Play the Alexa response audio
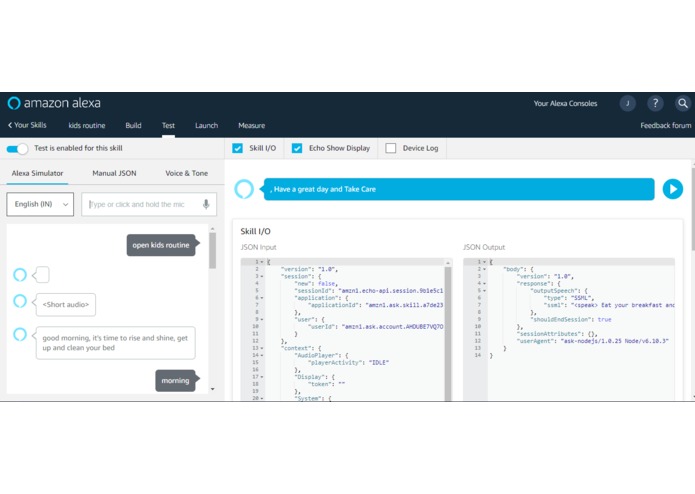 pos(672,189)
